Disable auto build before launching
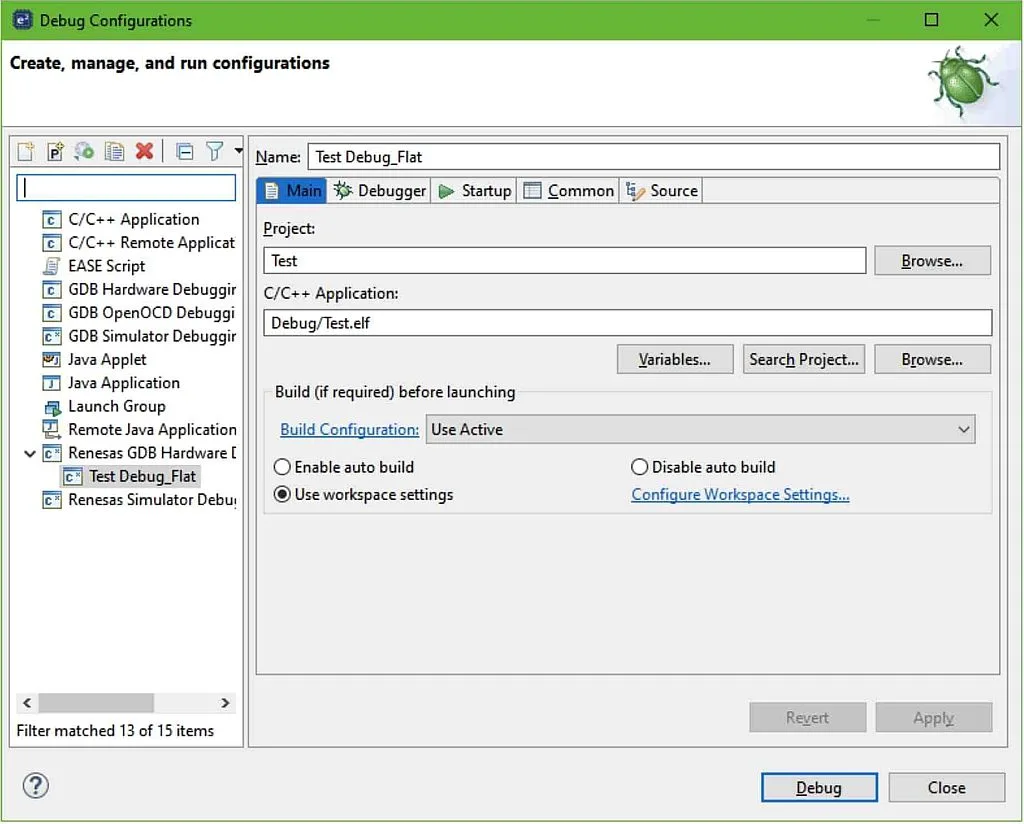Screen dimensions: 1024x824 (x=639, y=466)
